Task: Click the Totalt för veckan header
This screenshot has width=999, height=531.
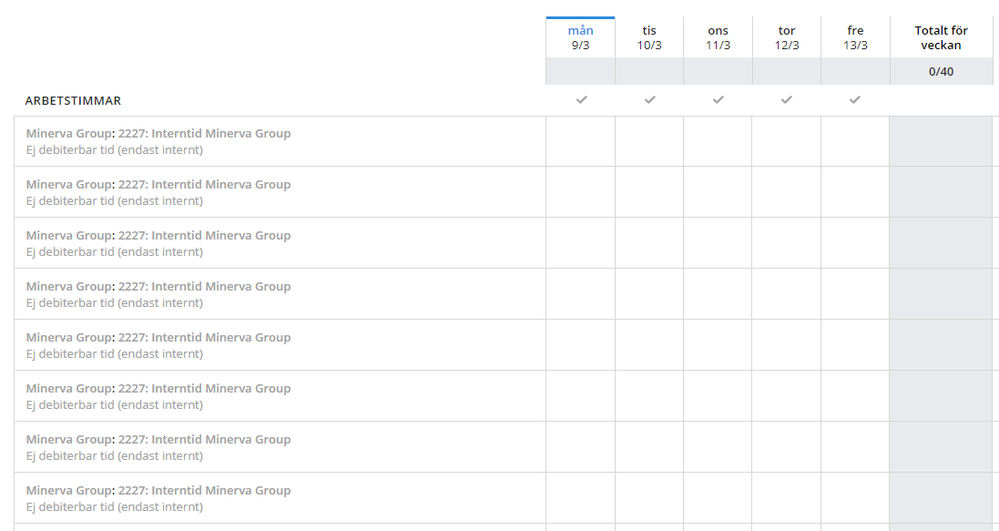Action: pyautogui.click(x=941, y=38)
